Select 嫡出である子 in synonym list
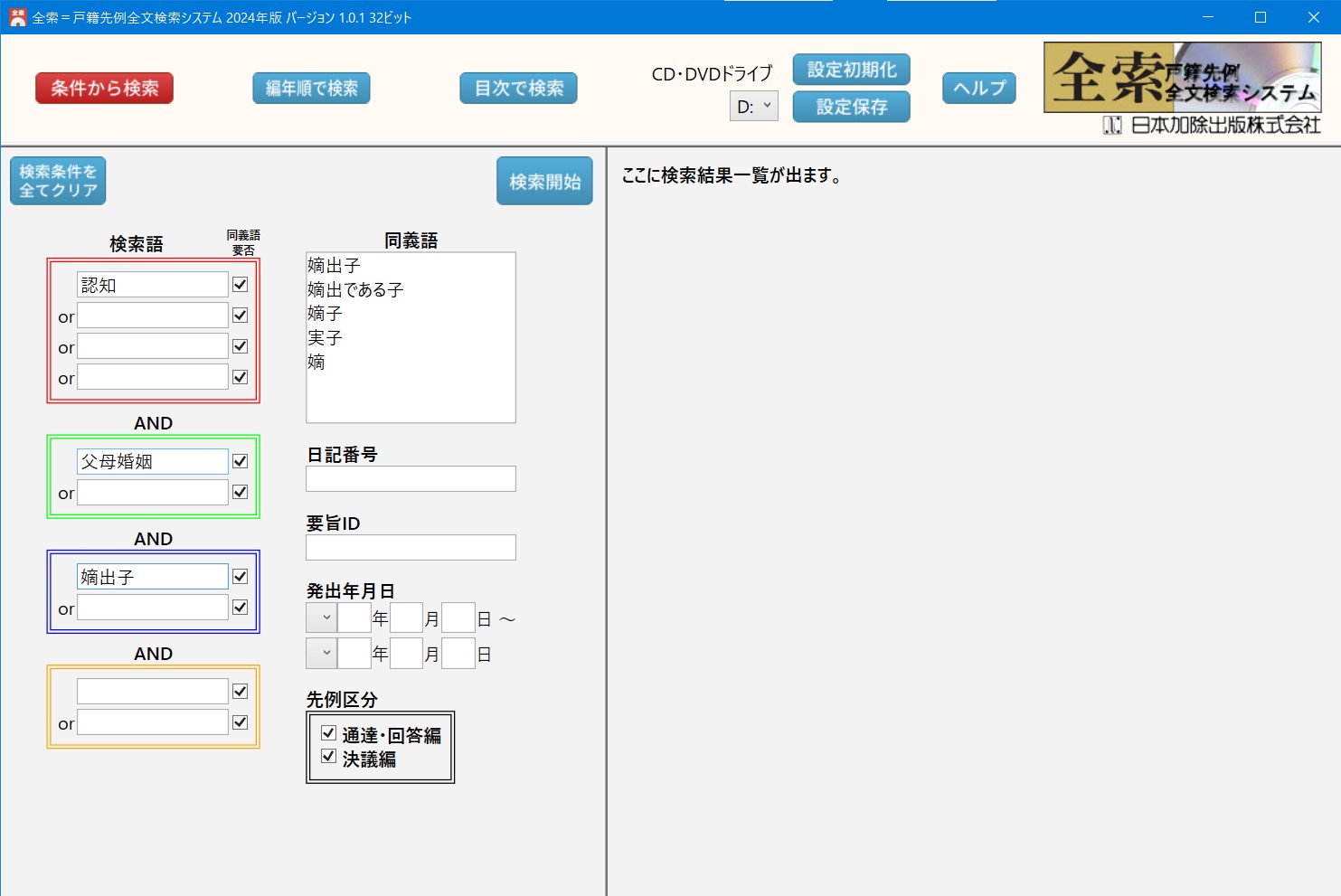This screenshot has height=896, width=1341. point(355,290)
